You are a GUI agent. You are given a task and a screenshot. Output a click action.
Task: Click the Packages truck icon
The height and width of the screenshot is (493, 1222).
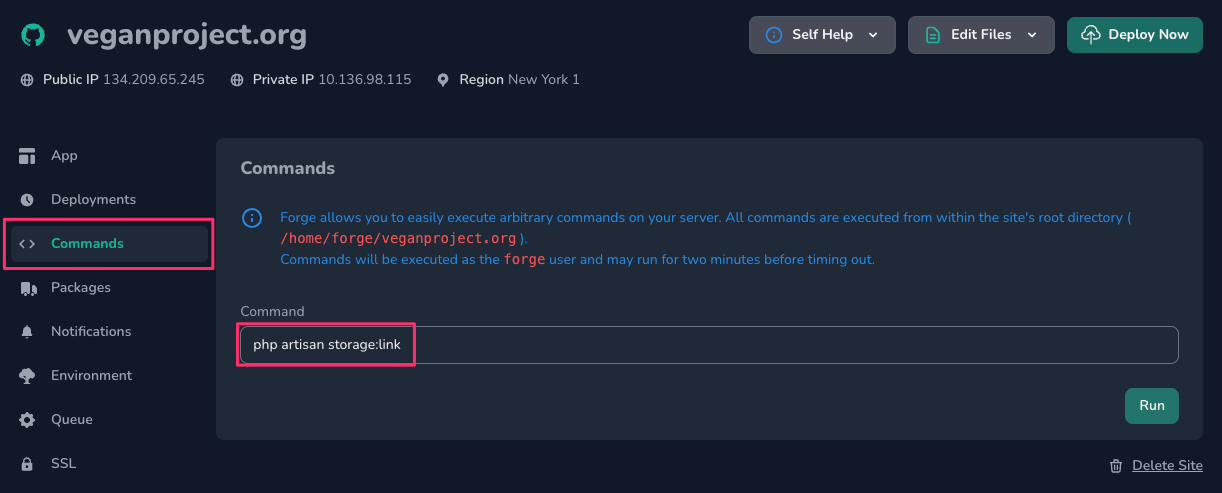tap(27, 288)
